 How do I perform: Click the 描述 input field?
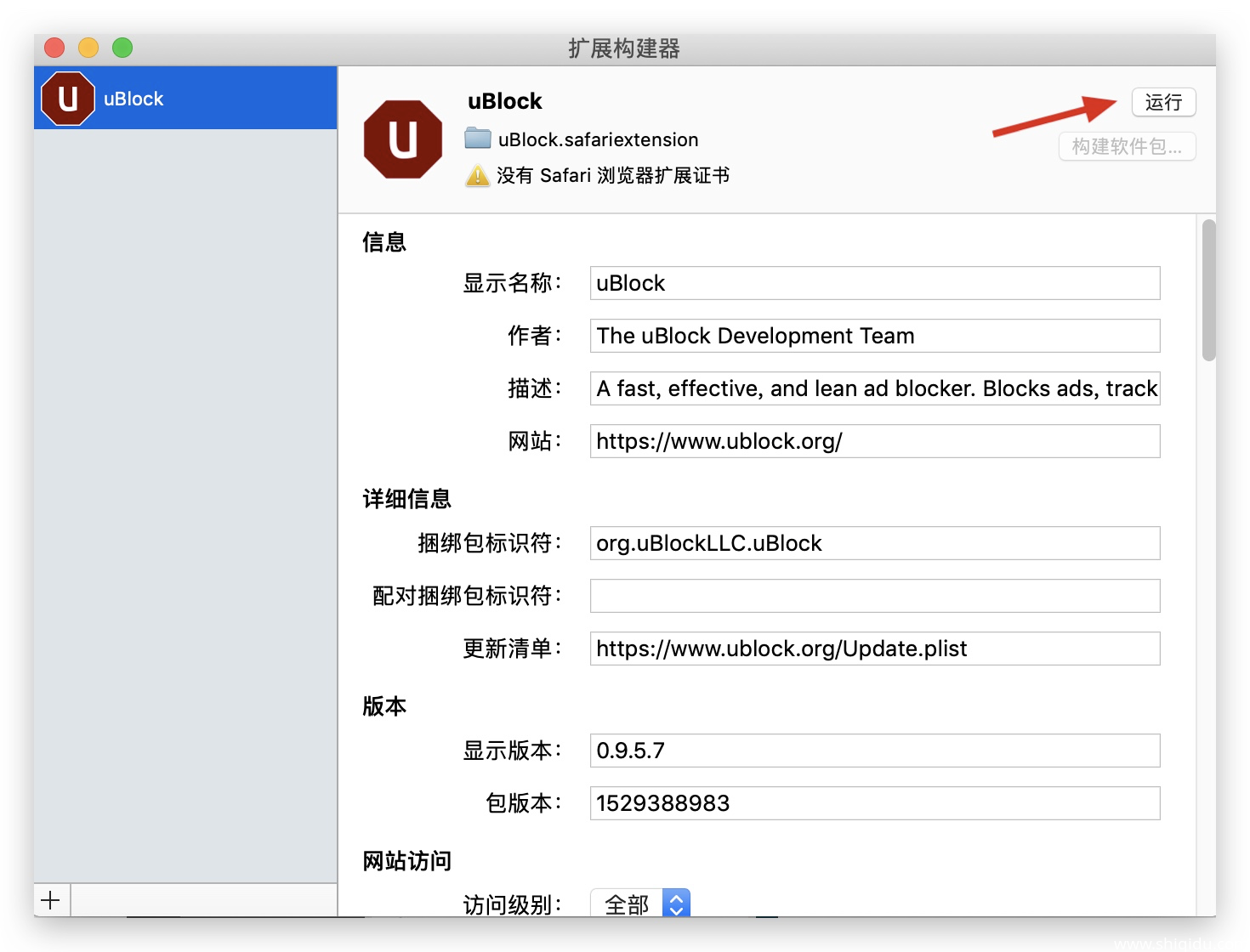[x=875, y=388]
